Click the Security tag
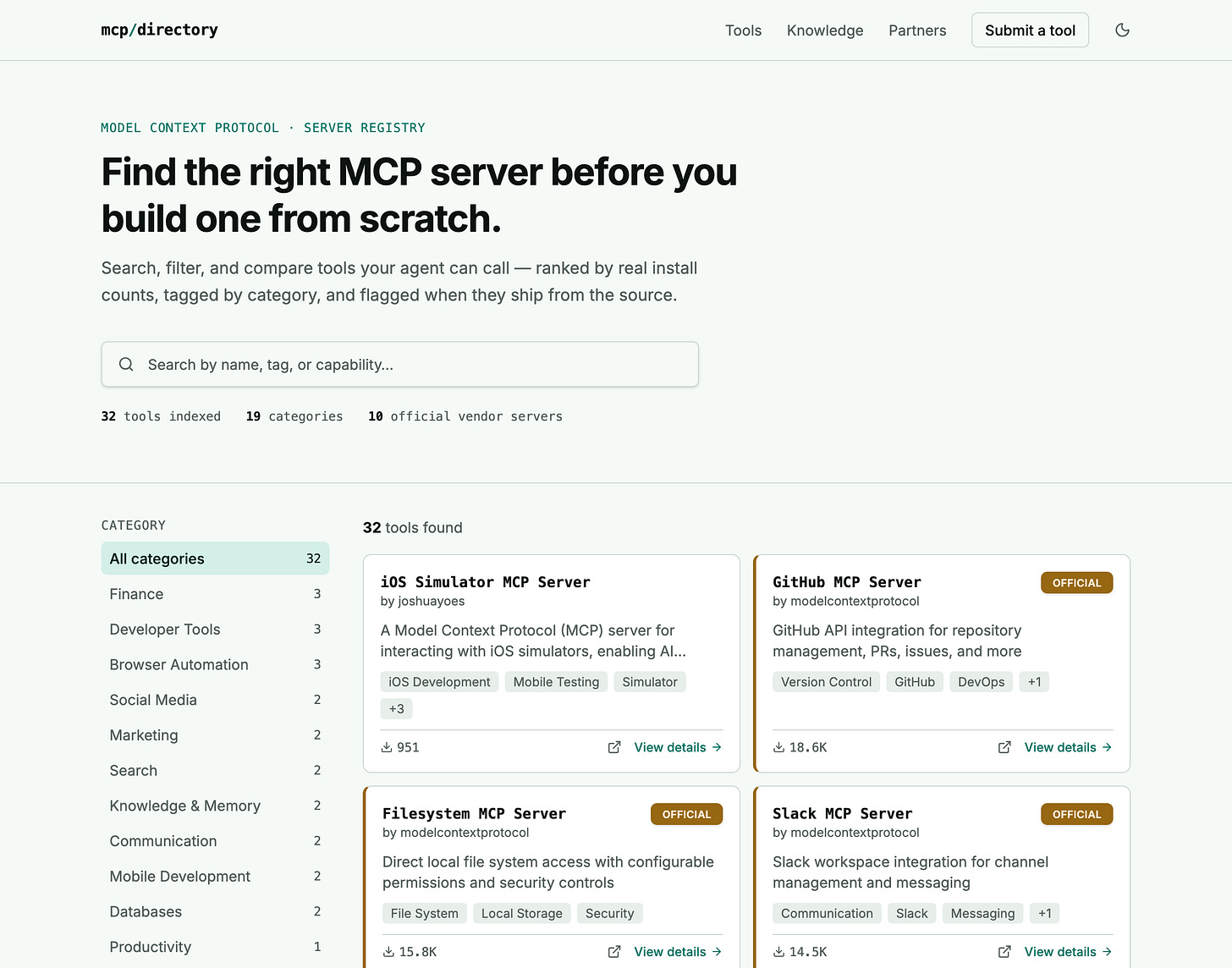This screenshot has height=968, width=1232. pos(609,914)
